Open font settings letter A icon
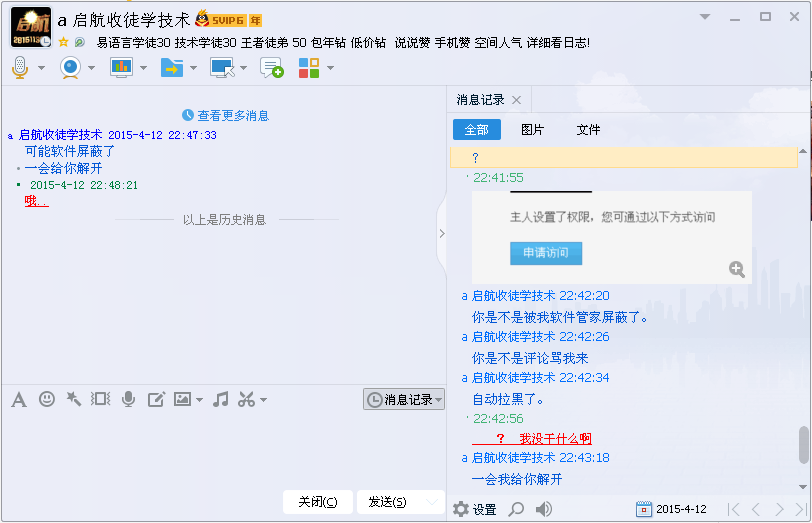The image size is (812, 523). pyautogui.click(x=19, y=400)
